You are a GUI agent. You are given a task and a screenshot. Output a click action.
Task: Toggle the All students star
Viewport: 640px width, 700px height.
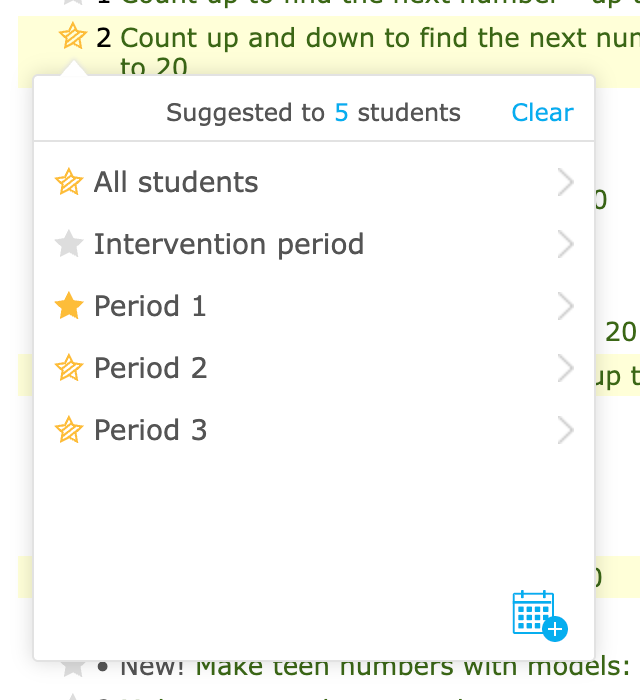69,182
